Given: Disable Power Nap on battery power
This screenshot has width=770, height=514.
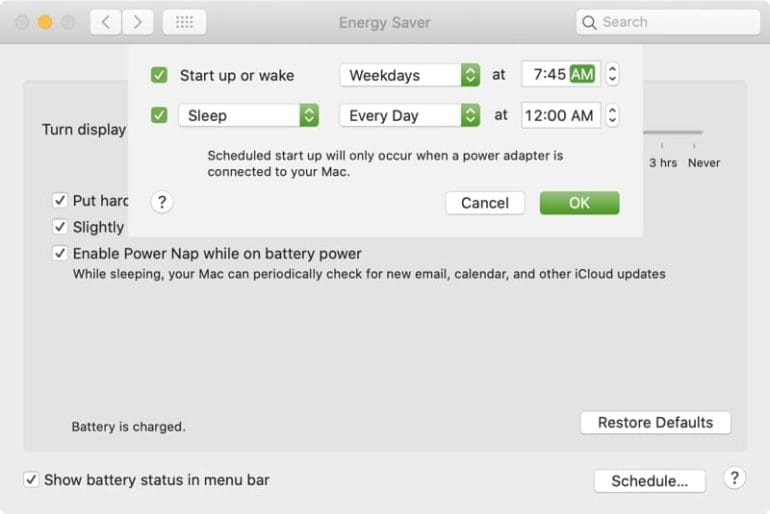Looking at the screenshot, I should 60,253.
